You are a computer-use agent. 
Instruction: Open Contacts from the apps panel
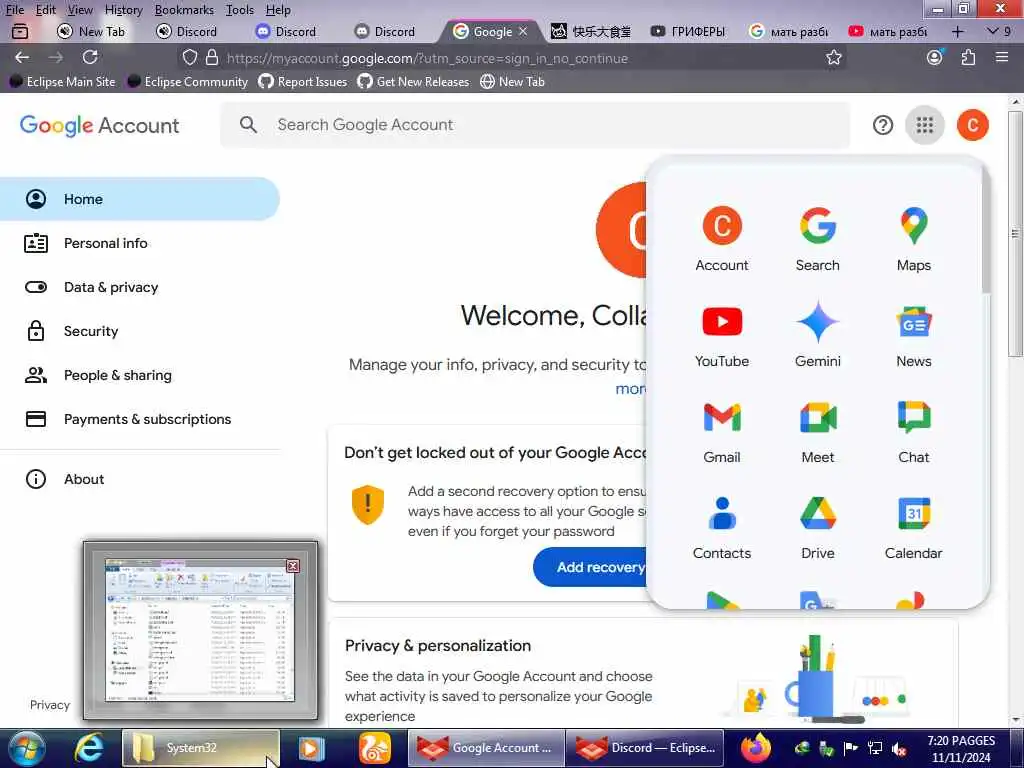722,527
